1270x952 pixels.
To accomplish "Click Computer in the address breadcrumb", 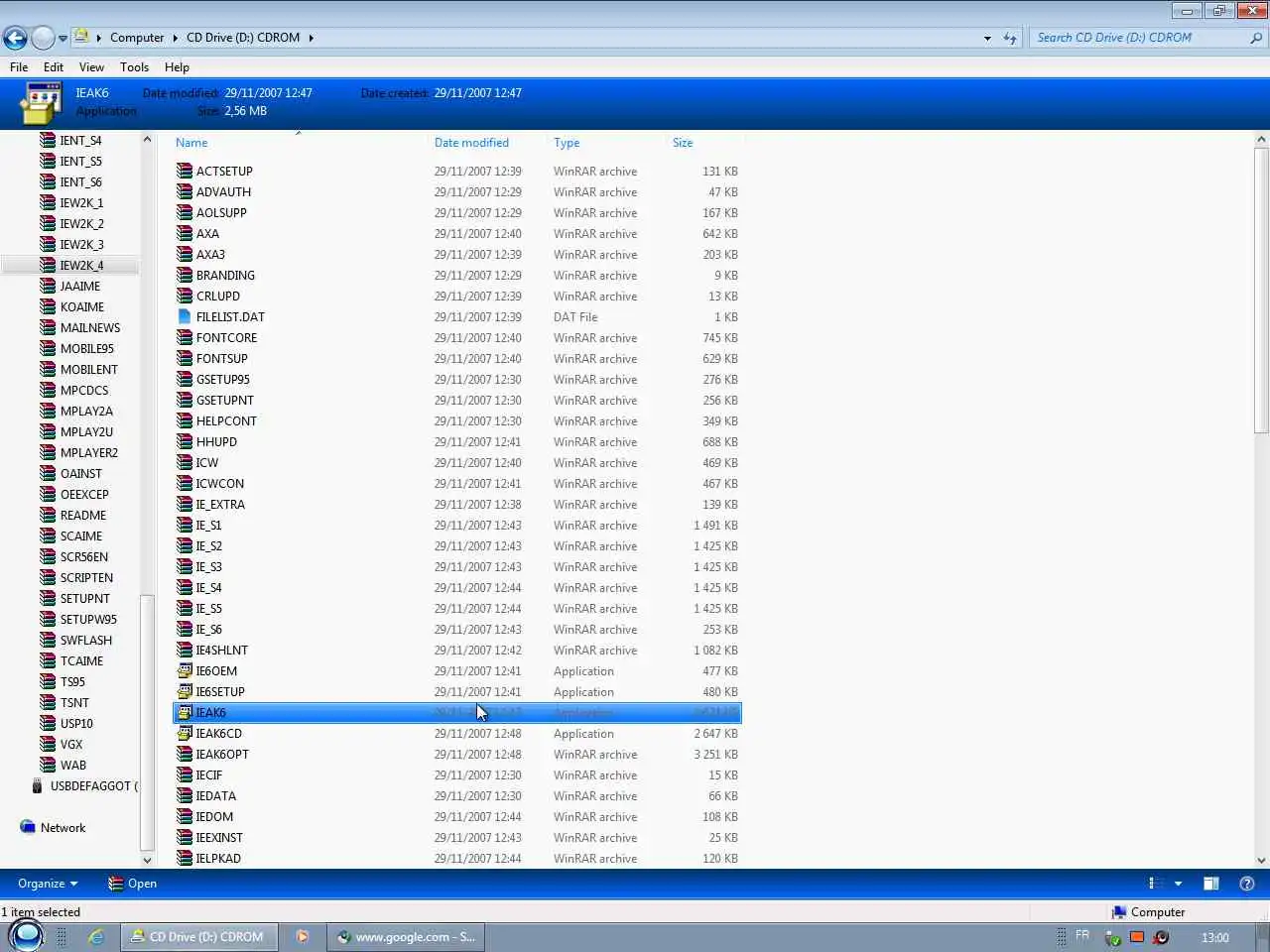I will (x=137, y=38).
